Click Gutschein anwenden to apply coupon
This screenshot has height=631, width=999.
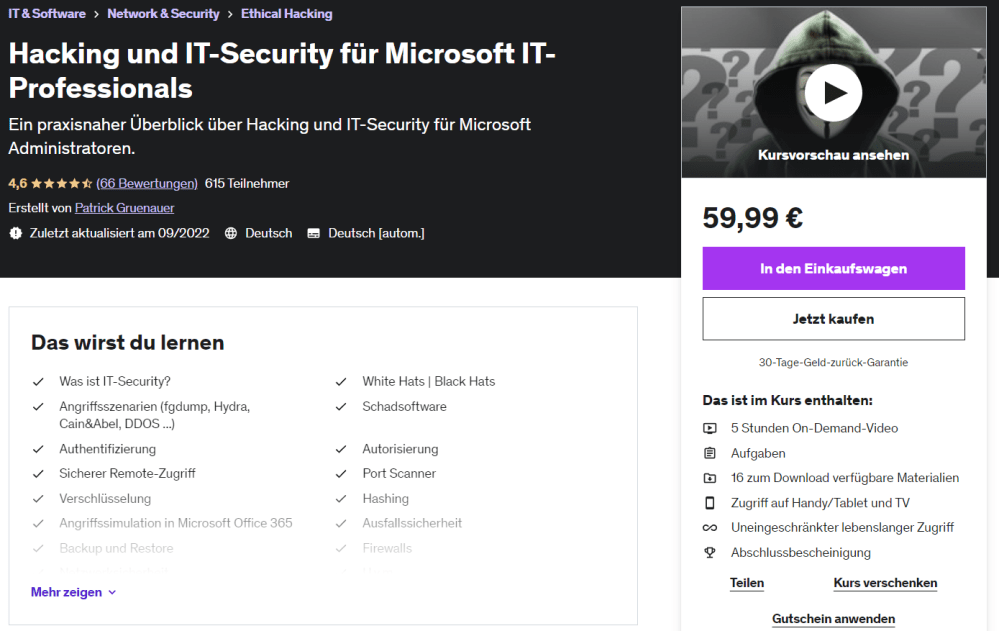833,619
